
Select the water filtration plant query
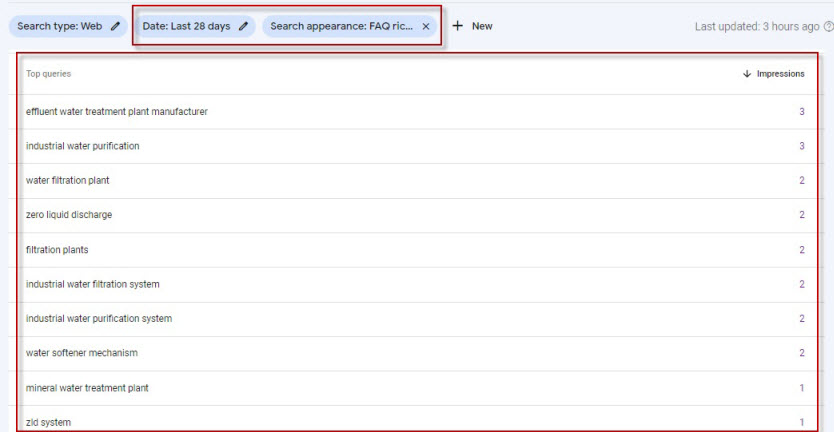pos(68,181)
